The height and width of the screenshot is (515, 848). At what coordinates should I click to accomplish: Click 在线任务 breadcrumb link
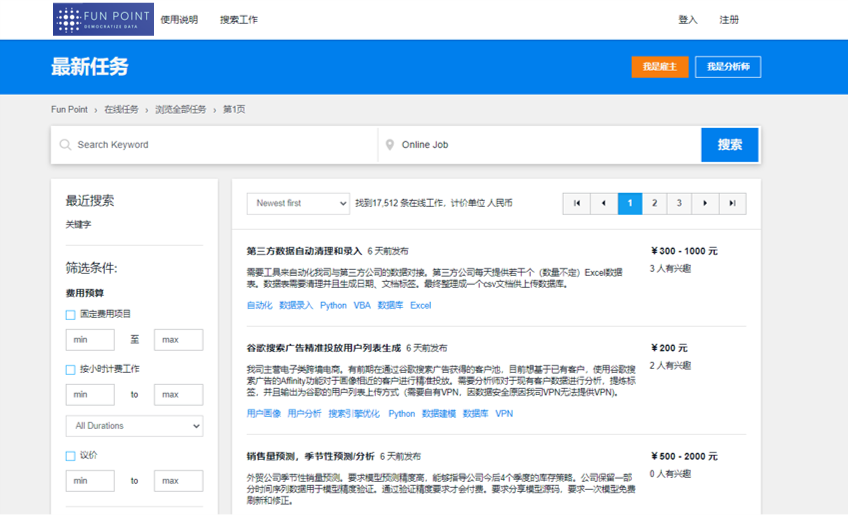(121, 109)
